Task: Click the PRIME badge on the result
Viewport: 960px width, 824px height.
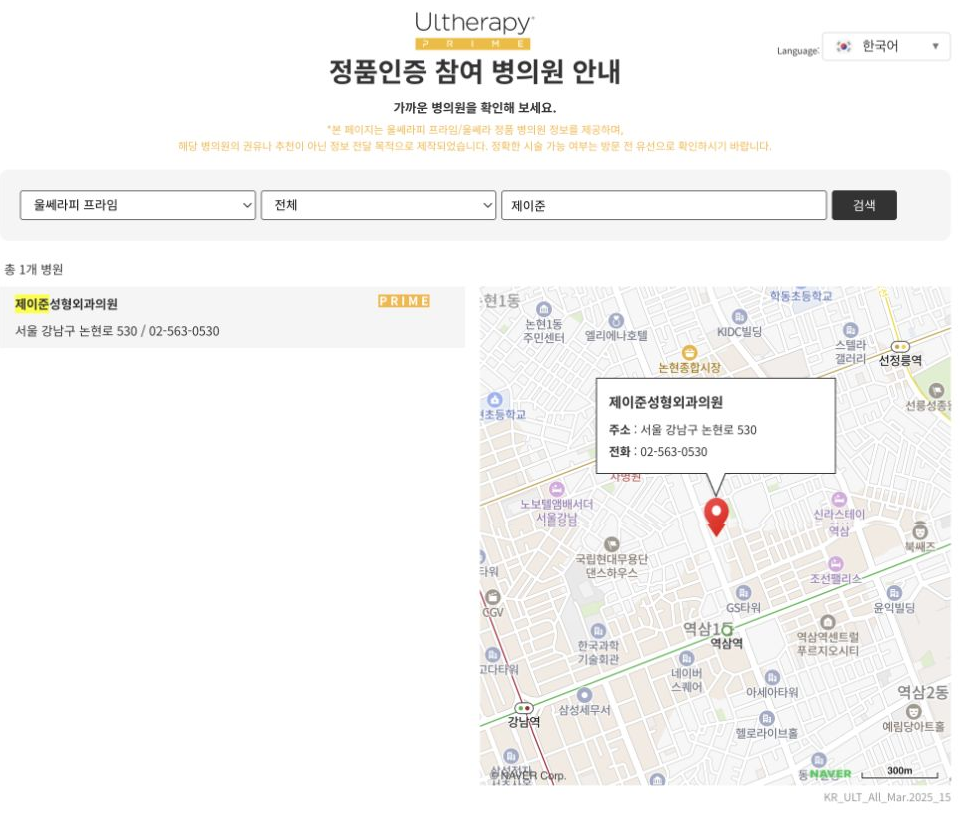Action: pyautogui.click(x=404, y=301)
